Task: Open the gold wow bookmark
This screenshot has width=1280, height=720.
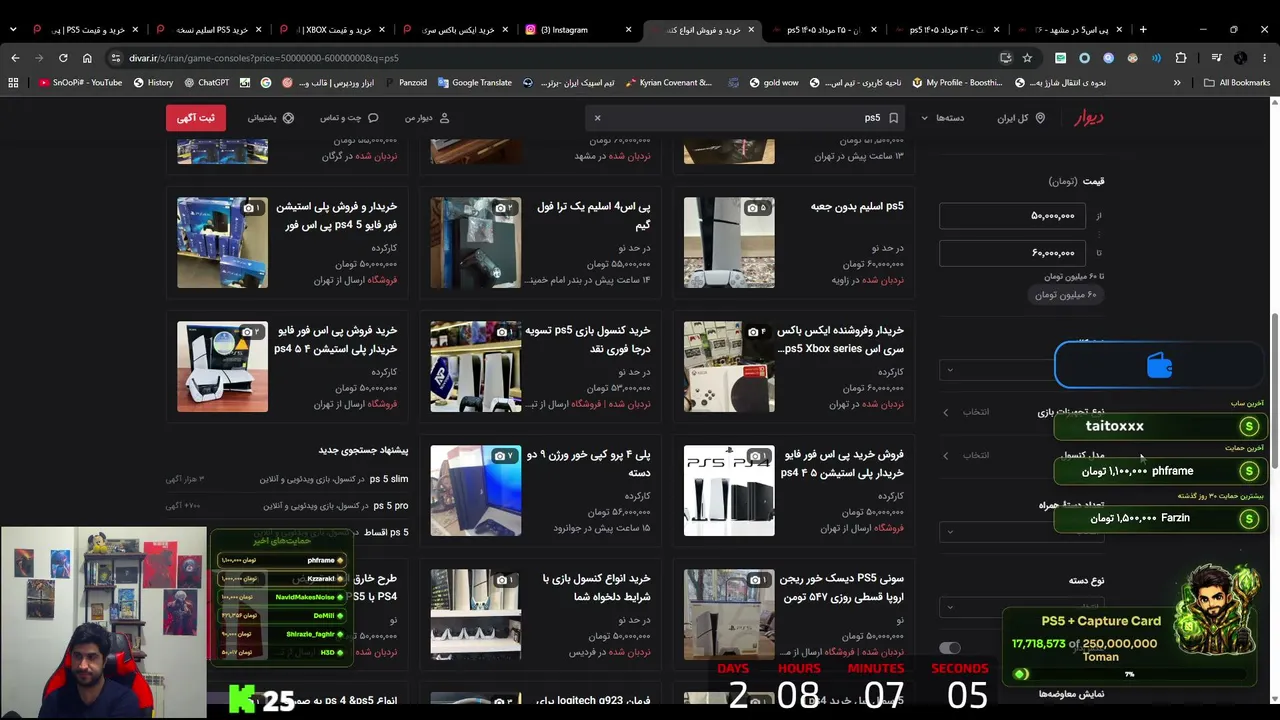Action: [x=773, y=83]
